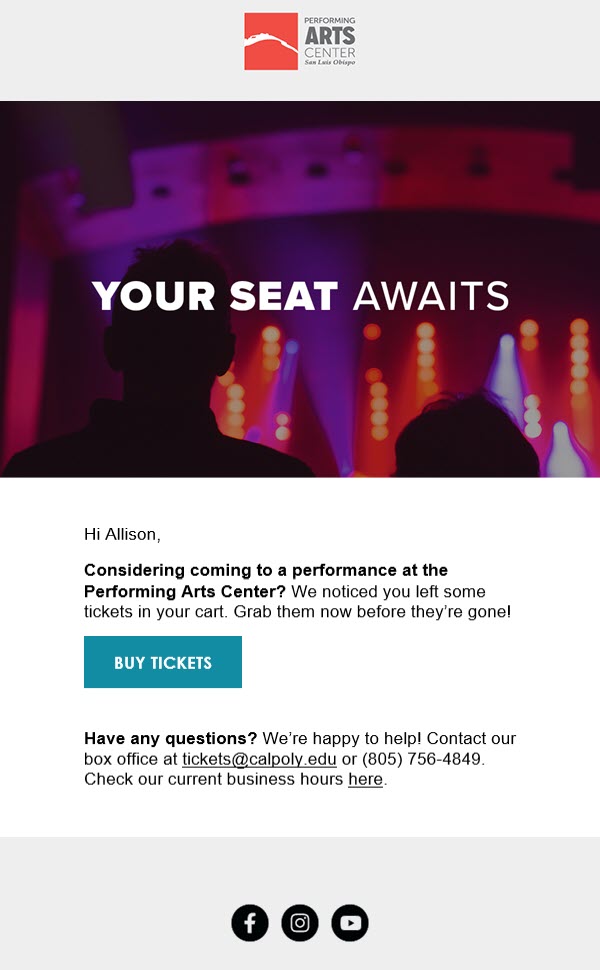Click the (805) 756-4849 phone number

point(422,759)
